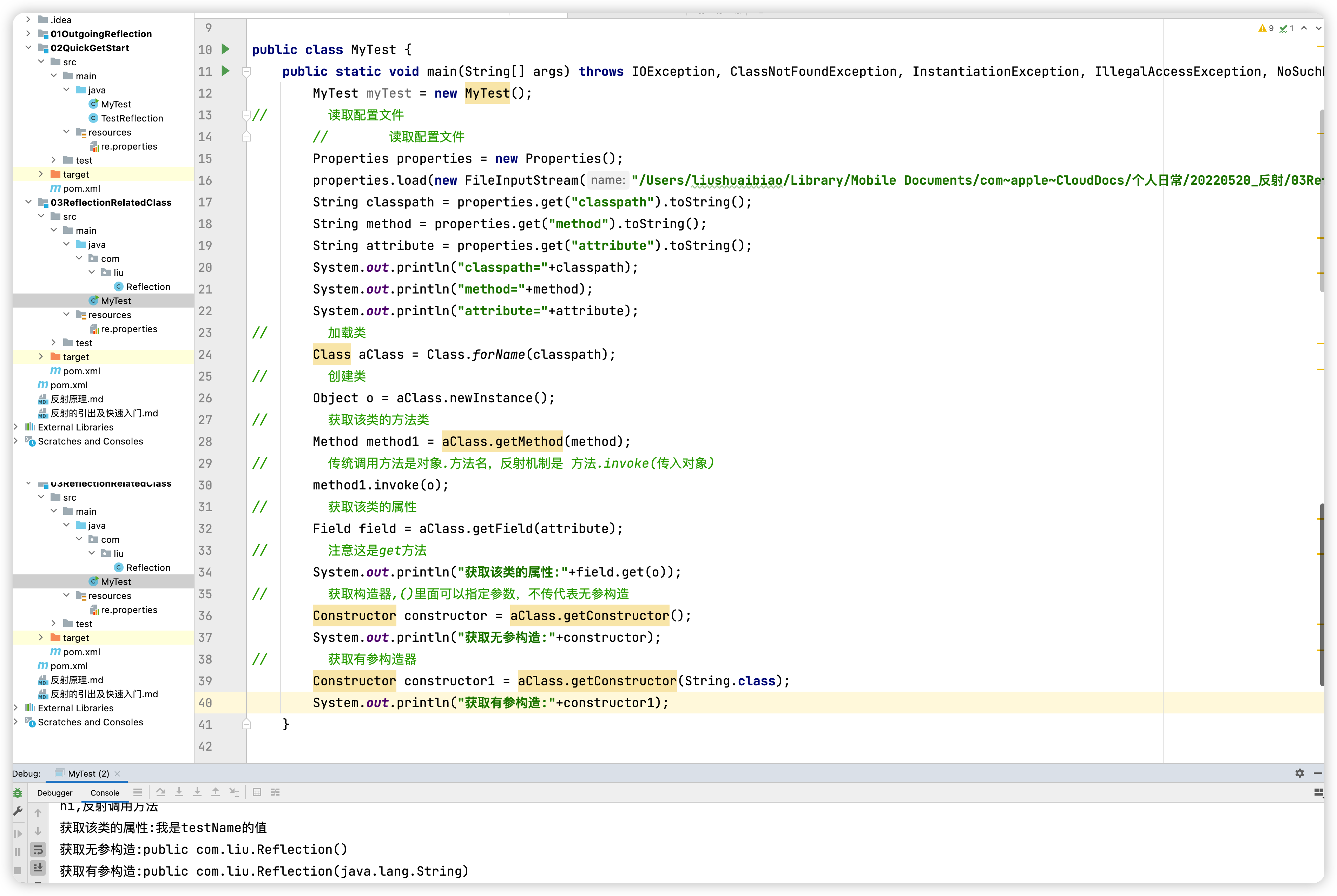Screen dimensions: 1337x896
Task: Click 'Class.forName(classpath)' on line 24
Action: click(517, 354)
